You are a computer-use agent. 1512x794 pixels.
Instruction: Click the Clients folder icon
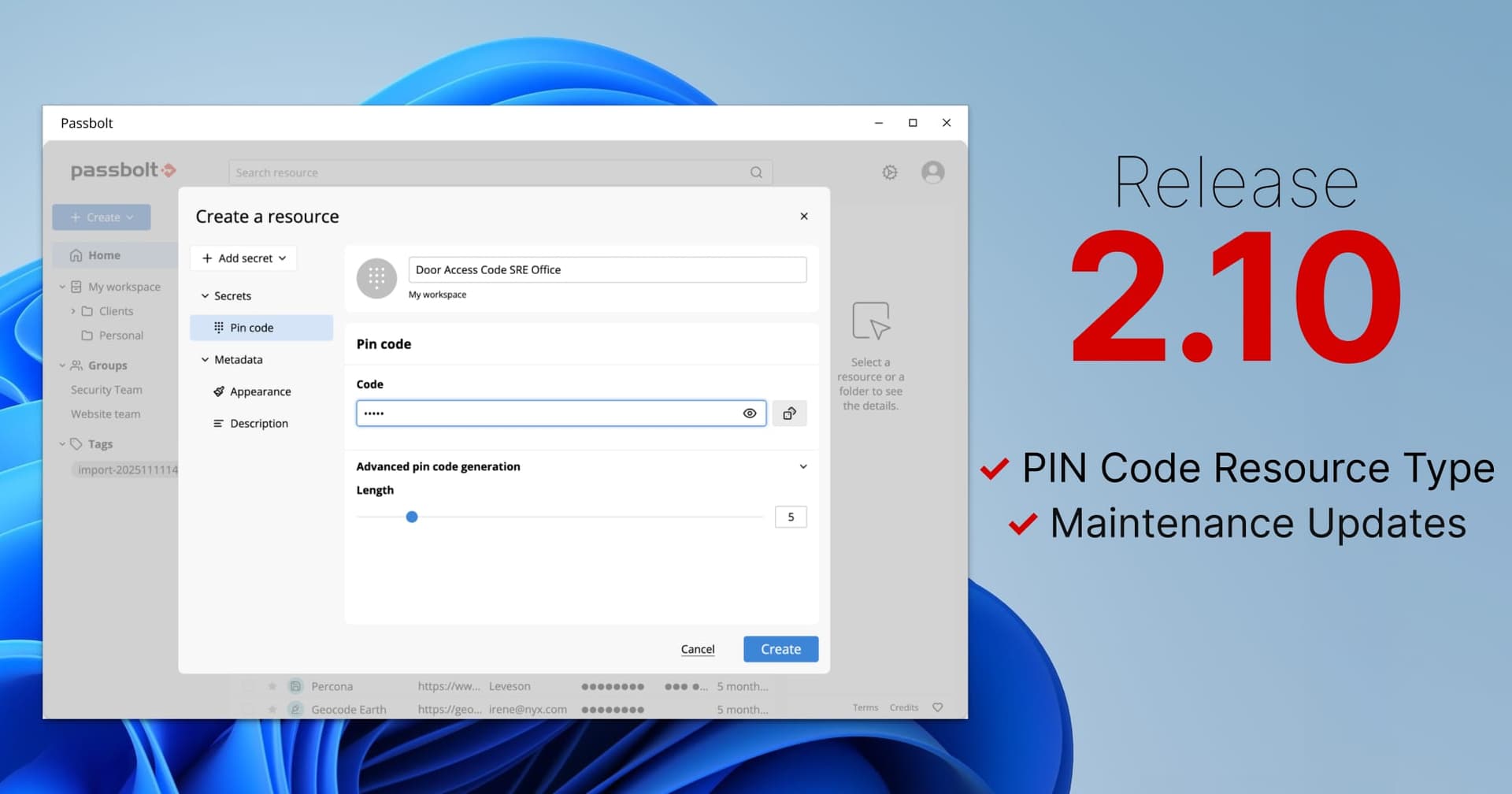87,311
